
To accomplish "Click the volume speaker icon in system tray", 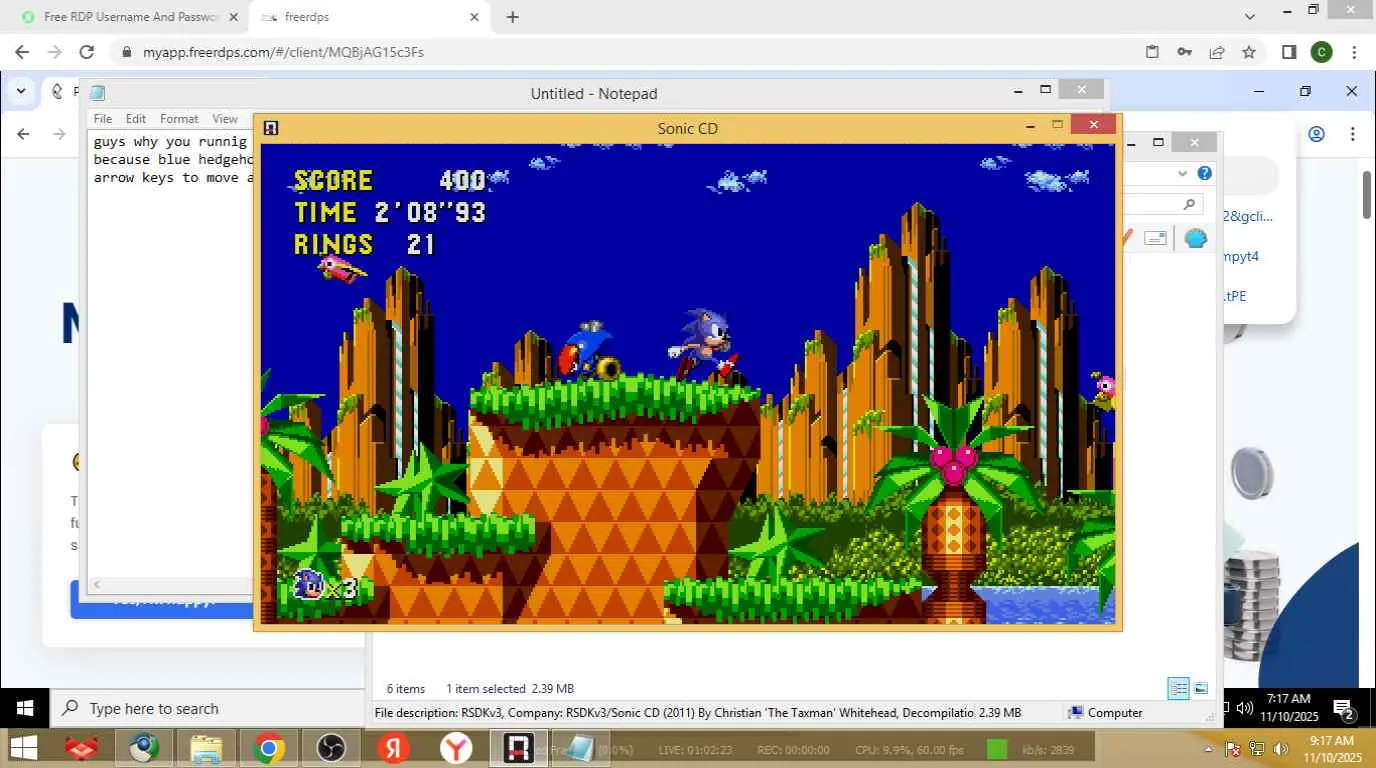I will pos(1245,708).
